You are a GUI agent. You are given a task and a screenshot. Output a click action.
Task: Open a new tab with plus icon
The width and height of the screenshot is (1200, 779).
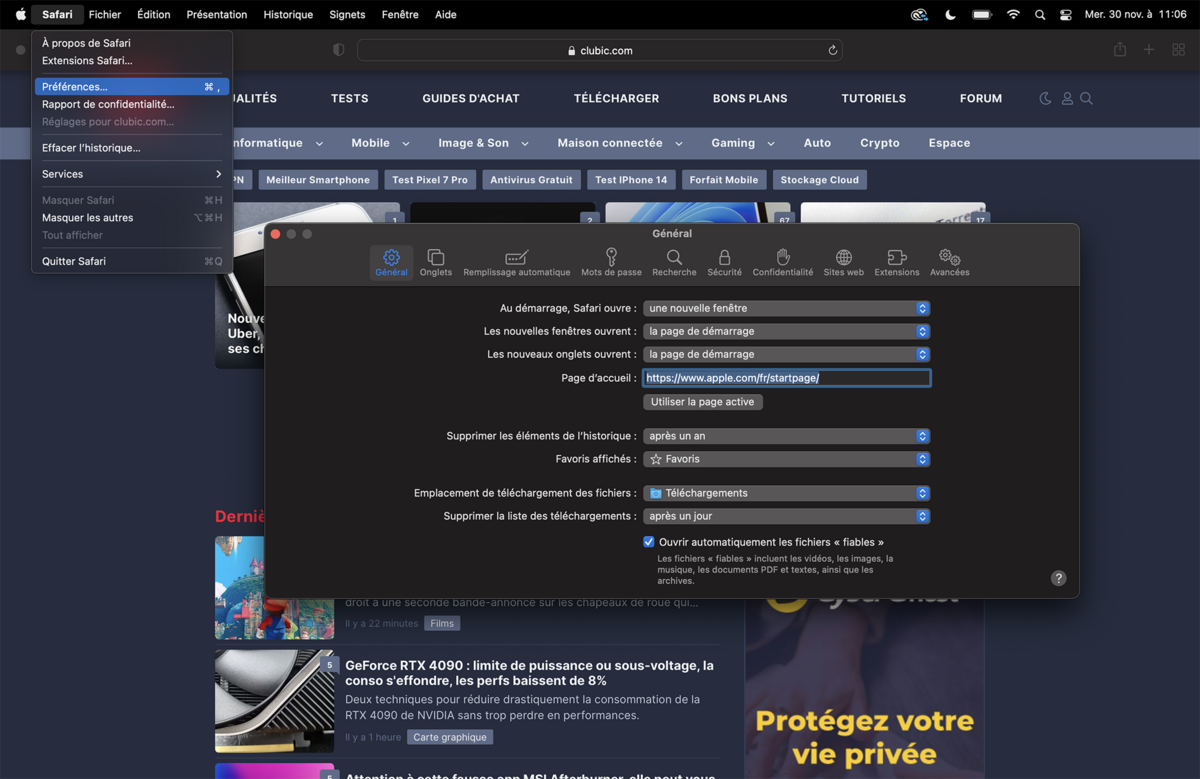pyautogui.click(x=1149, y=50)
